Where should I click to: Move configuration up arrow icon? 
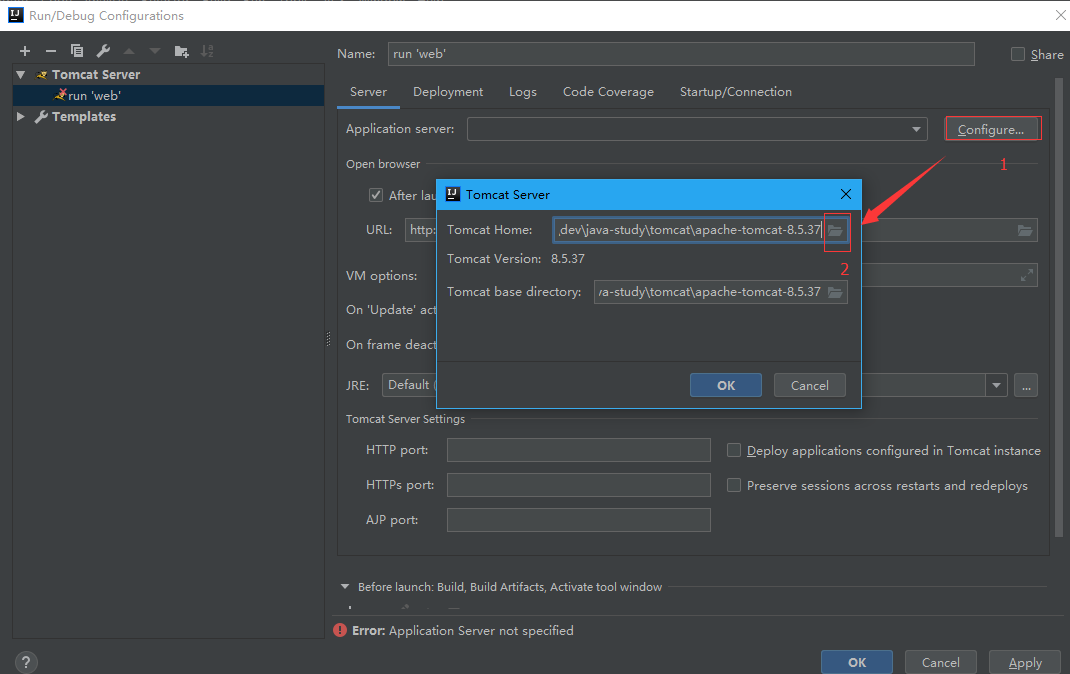click(129, 51)
